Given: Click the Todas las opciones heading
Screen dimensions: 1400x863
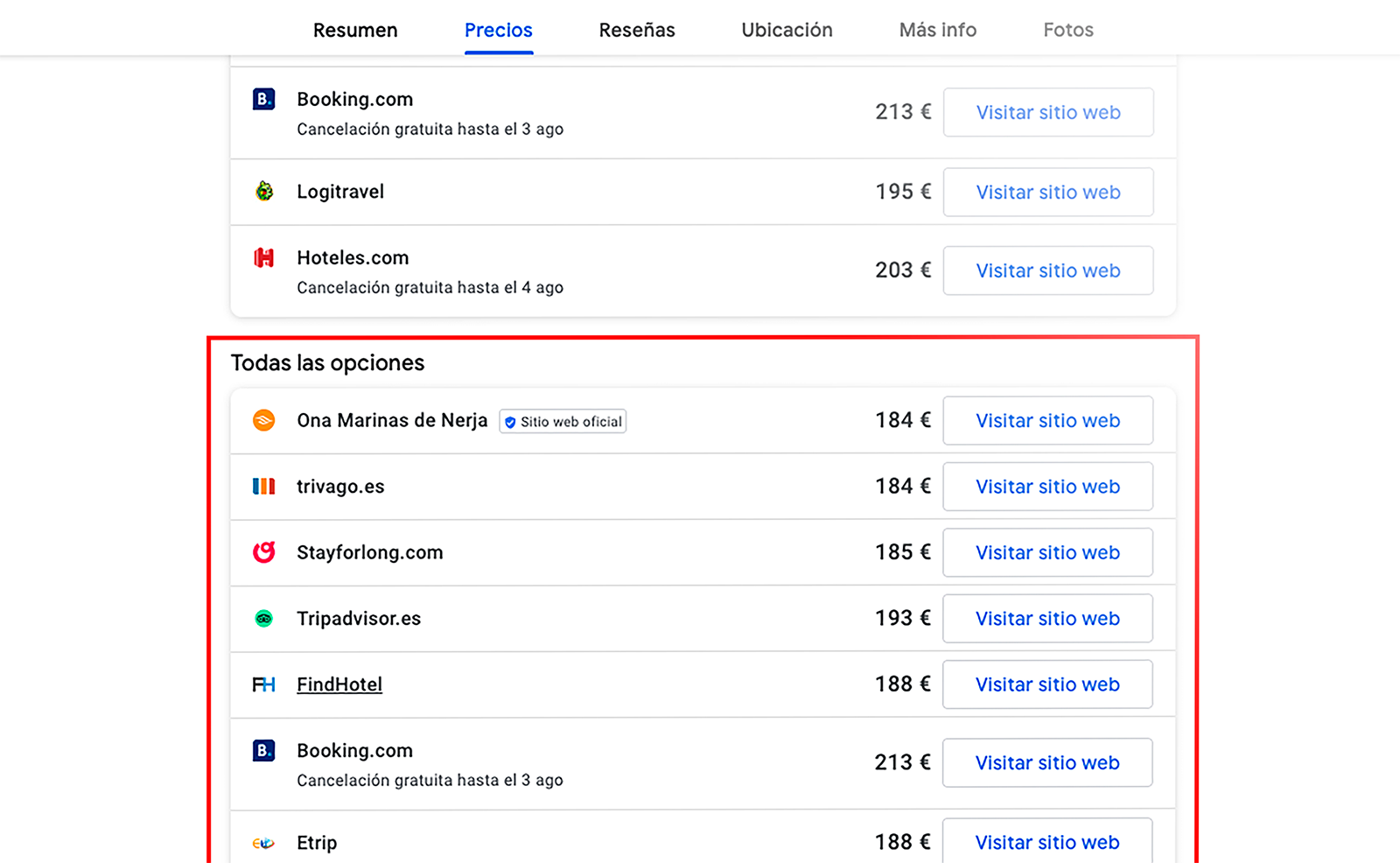Looking at the screenshot, I should click(327, 362).
